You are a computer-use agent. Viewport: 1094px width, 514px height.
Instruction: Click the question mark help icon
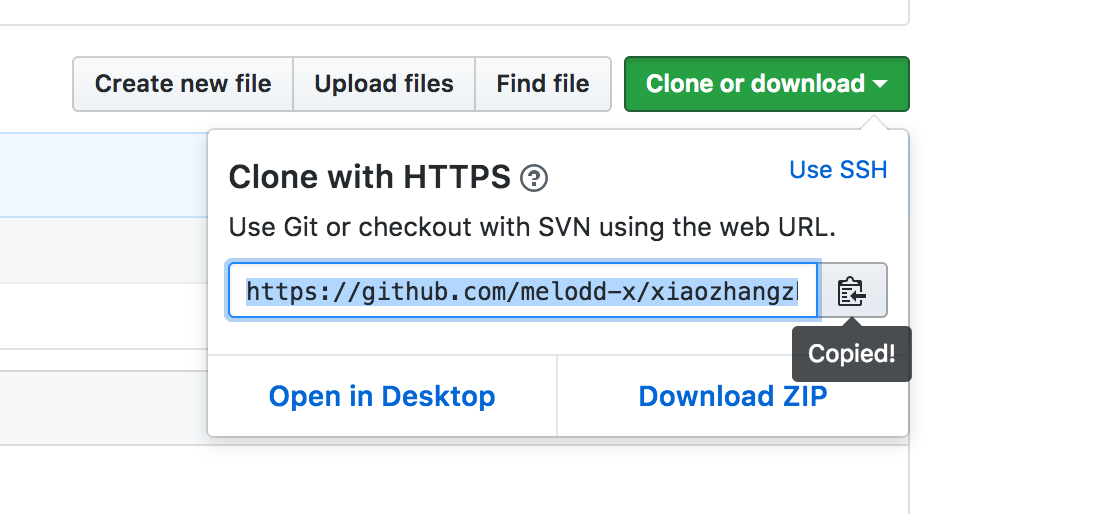535,179
